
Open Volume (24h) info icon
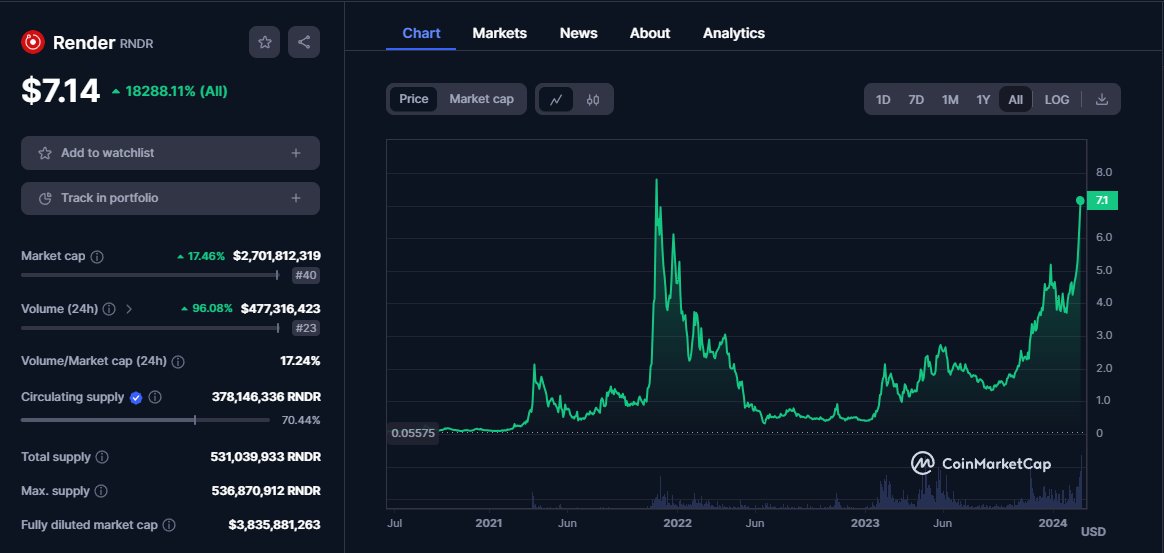pos(109,309)
